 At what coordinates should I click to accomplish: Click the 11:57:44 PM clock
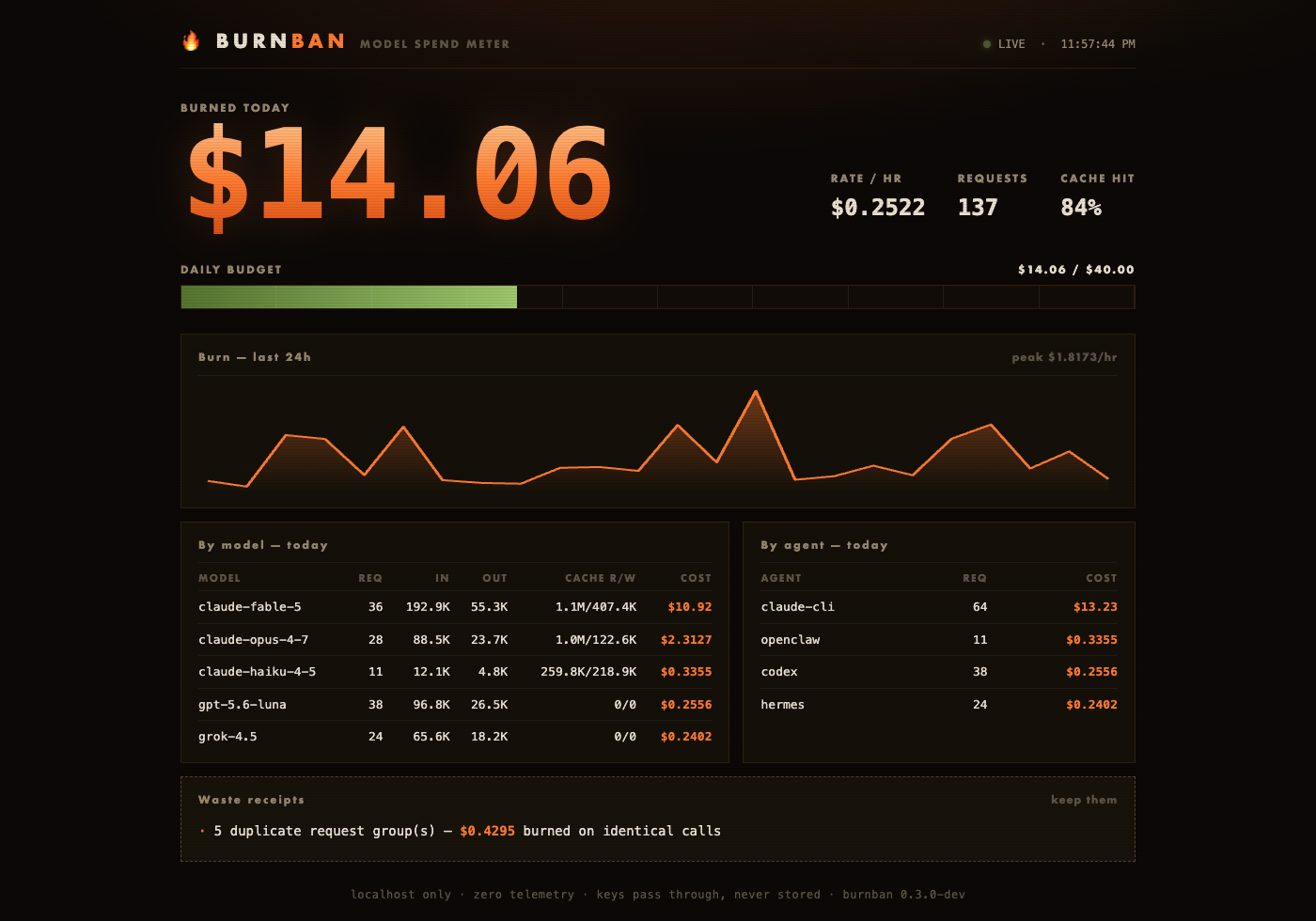[x=1098, y=44]
